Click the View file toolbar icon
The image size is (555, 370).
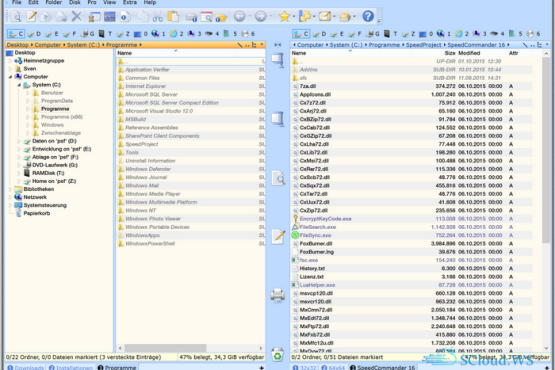pyautogui.click(x=16, y=16)
